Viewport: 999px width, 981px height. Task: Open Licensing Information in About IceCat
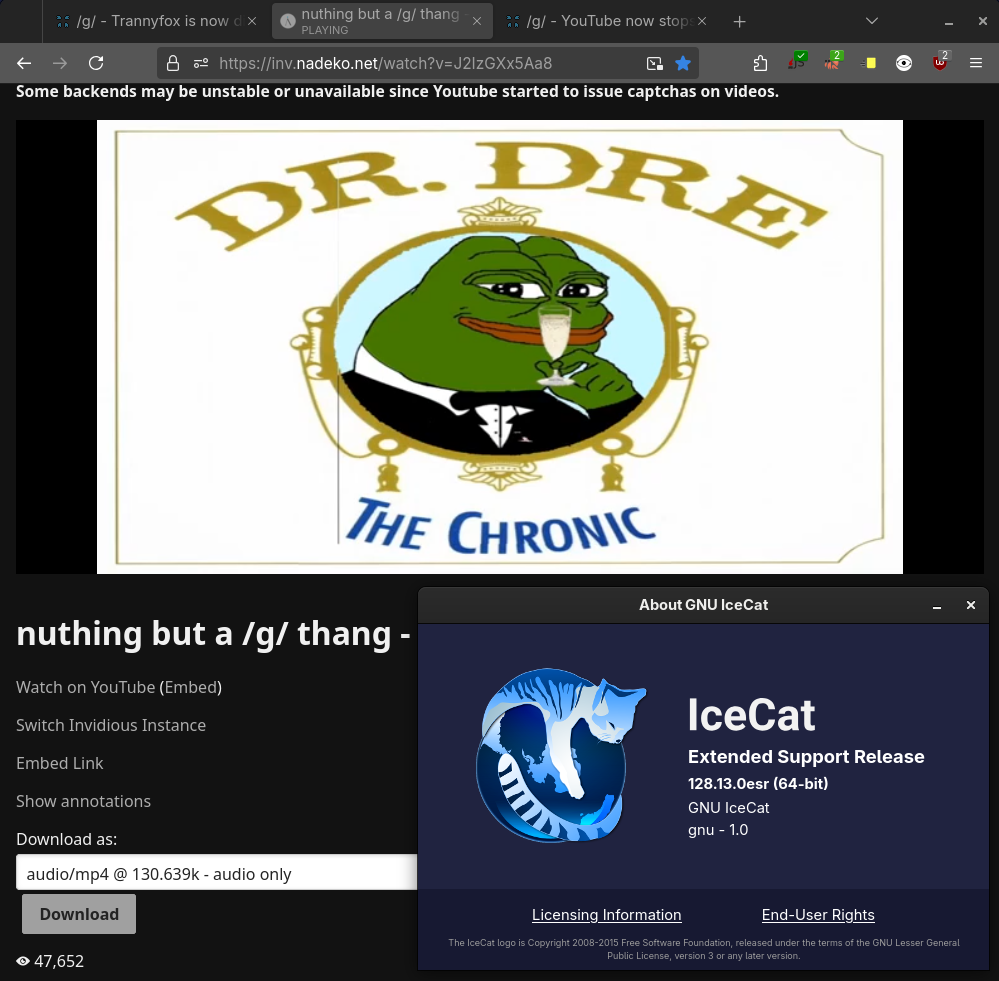[607, 915]
